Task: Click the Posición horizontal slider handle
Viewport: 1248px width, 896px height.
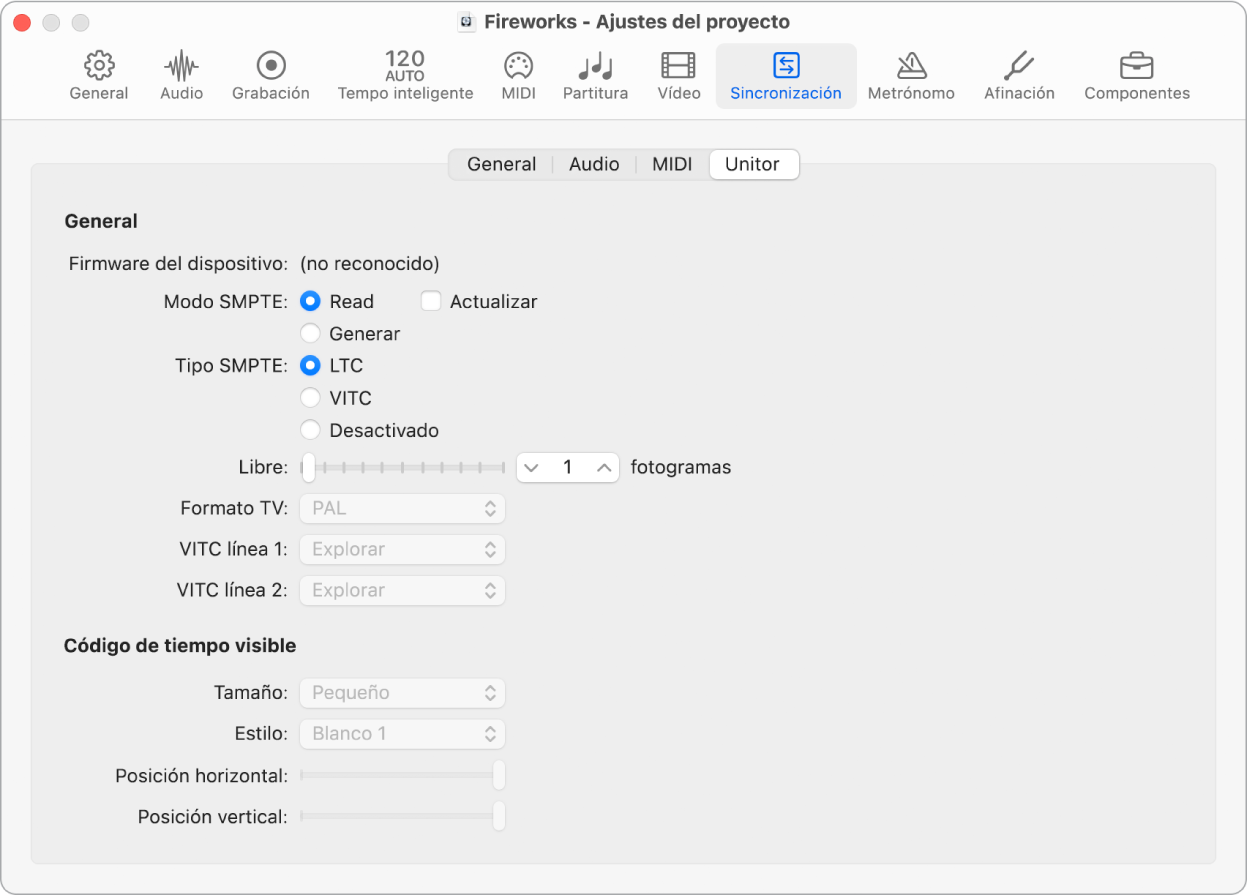Action: [x=499, y=775]
